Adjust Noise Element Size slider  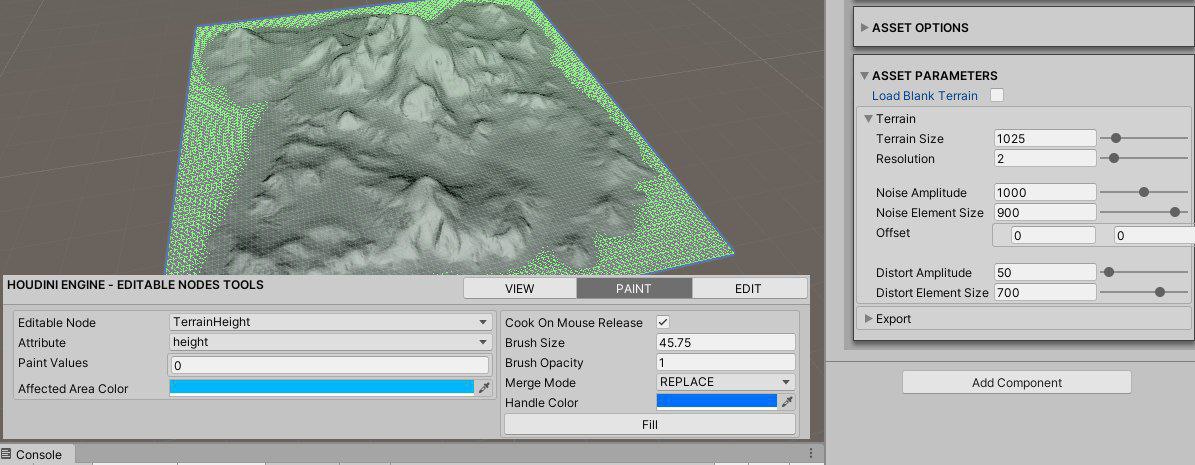[x=1143, y=212]
